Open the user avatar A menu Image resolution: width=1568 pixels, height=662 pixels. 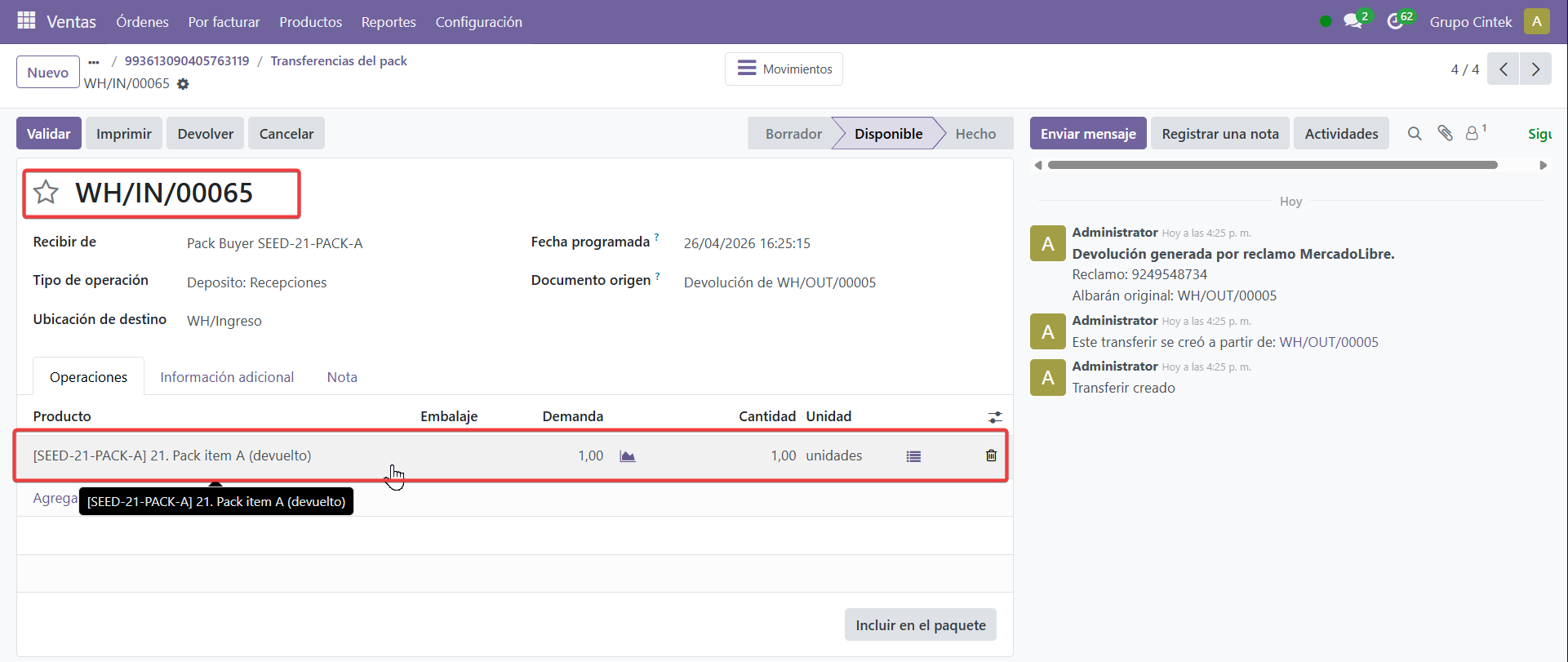(1537, 21)
